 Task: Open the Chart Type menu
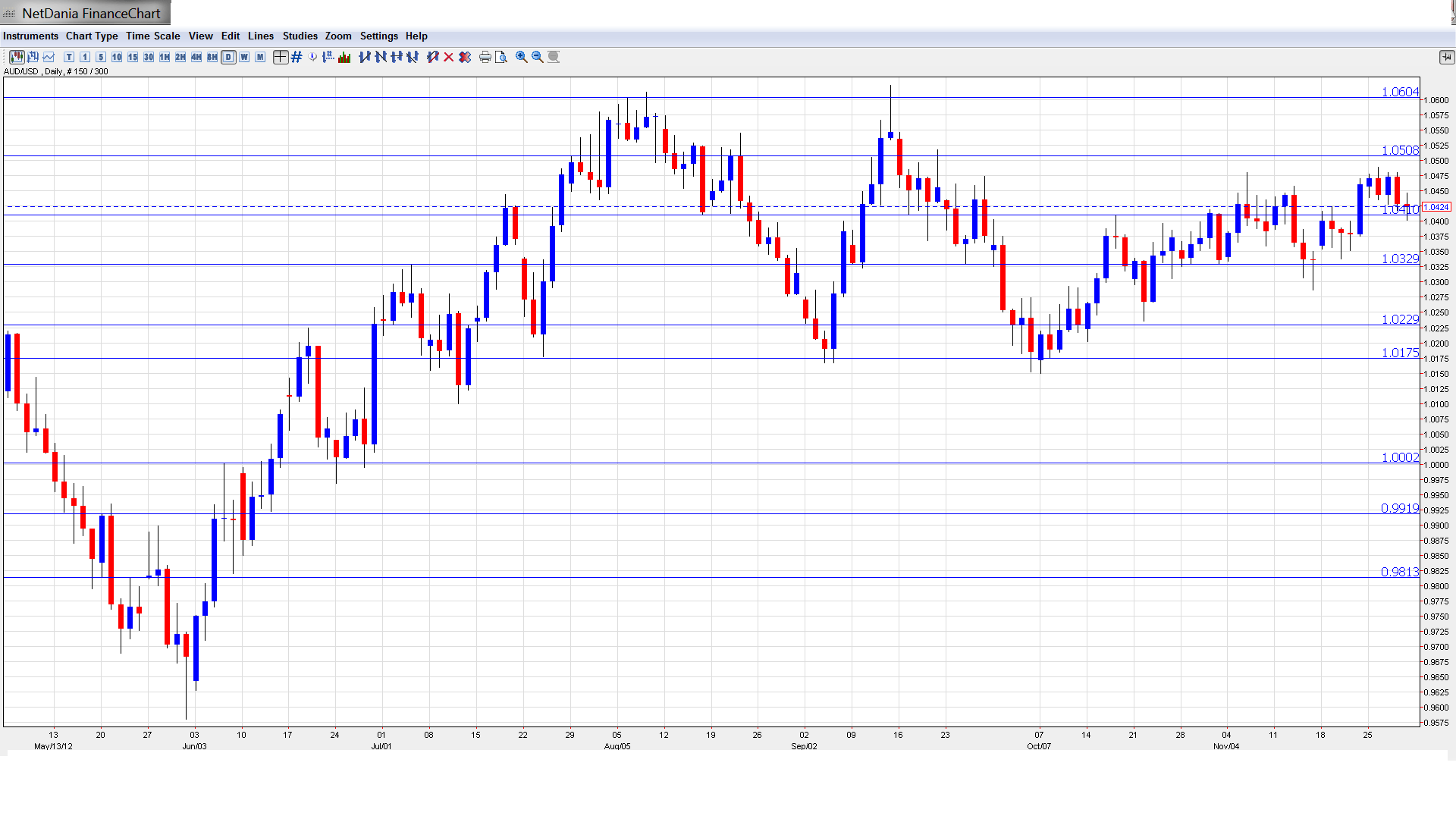point(92,36)
